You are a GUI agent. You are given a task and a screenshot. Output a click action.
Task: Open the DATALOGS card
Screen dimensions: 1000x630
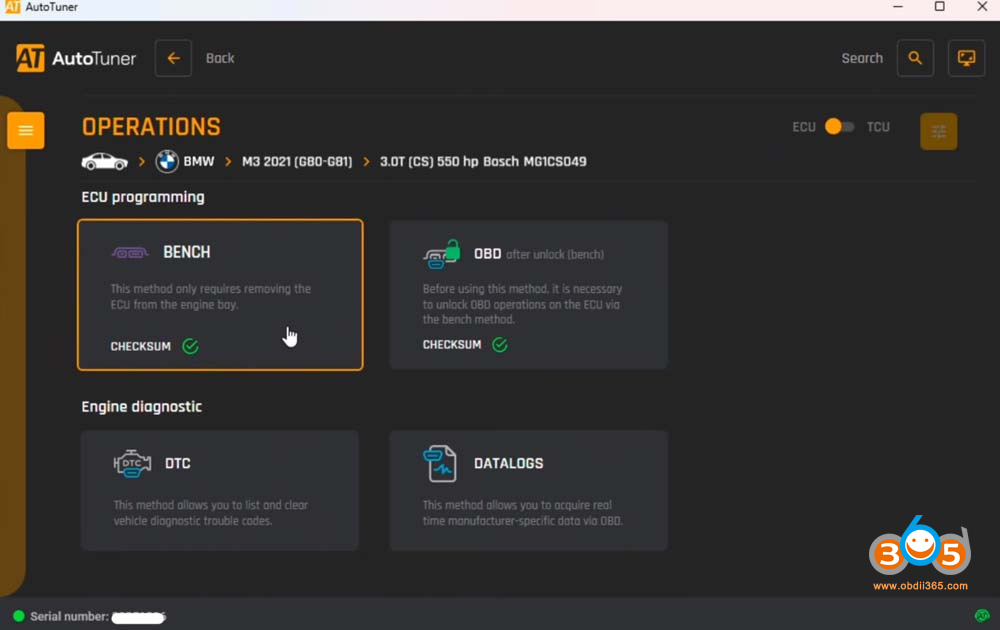(528, 490)
